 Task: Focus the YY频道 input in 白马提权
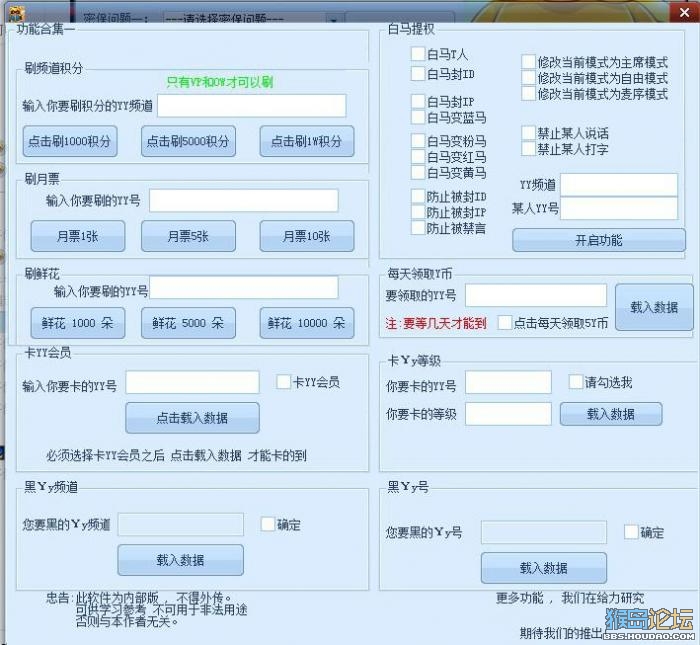[x=619, y=184]
